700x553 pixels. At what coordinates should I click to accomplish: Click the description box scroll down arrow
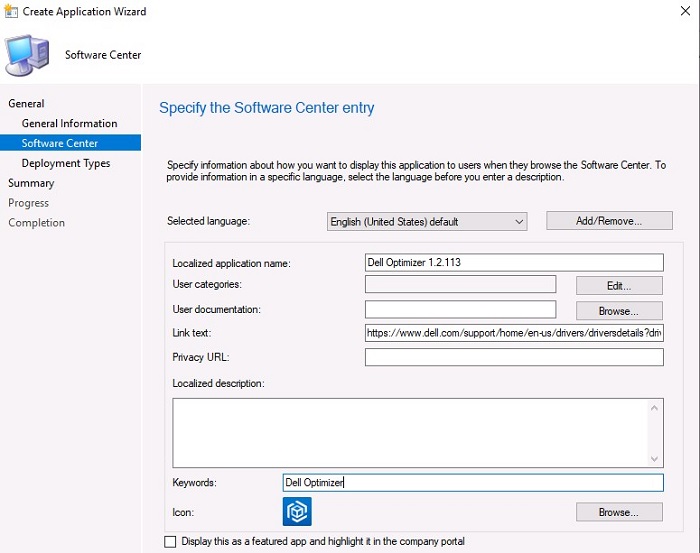pos(654,459)
